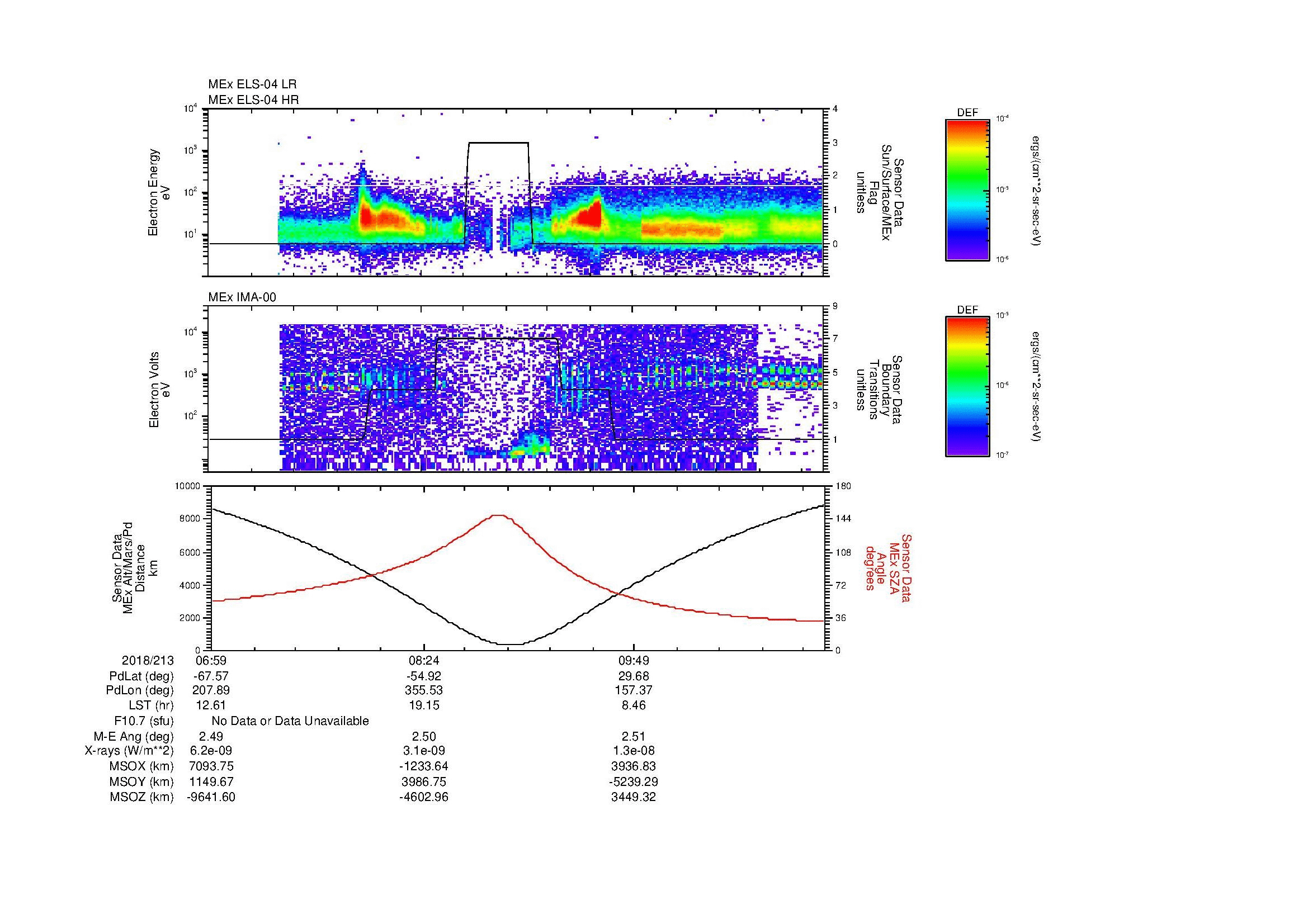Click the 'F10.7 (sfu)' row label
Image resolution: width=1308 pixels, height=924 pixels.
coord(144,722)
